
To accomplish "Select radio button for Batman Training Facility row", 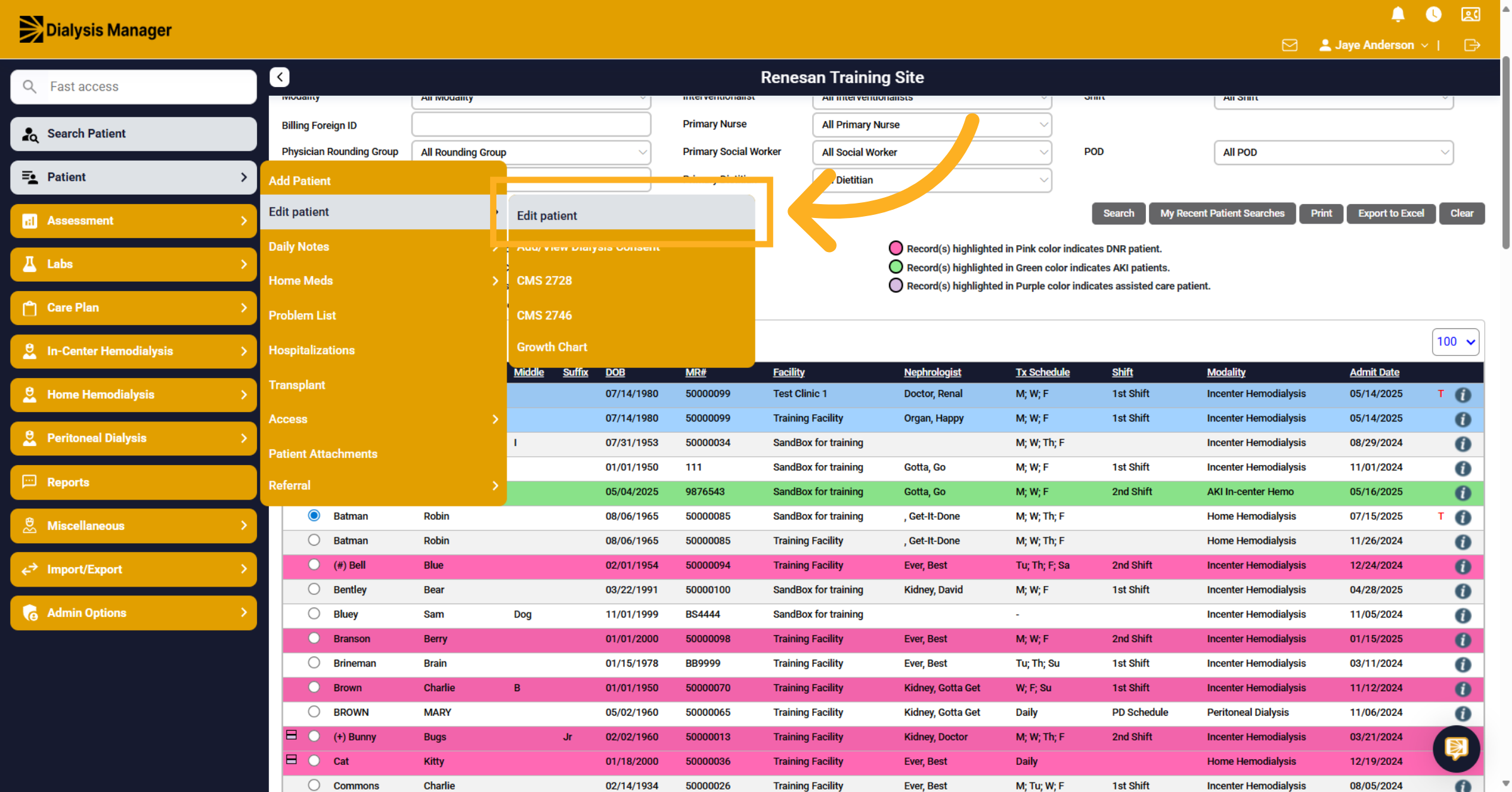I will coord(314,540).
